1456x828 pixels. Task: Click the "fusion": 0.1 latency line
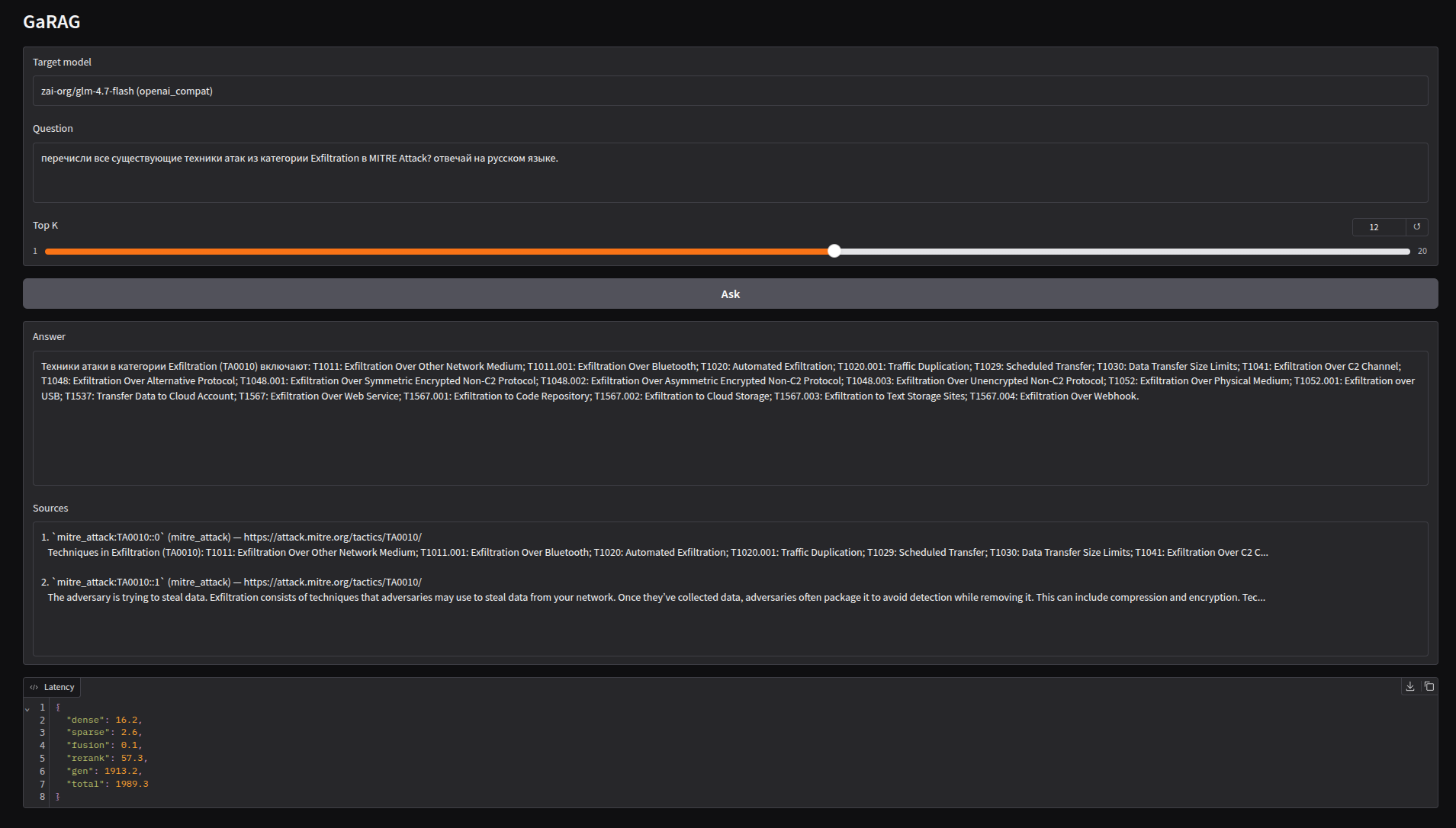coord(104,746)
